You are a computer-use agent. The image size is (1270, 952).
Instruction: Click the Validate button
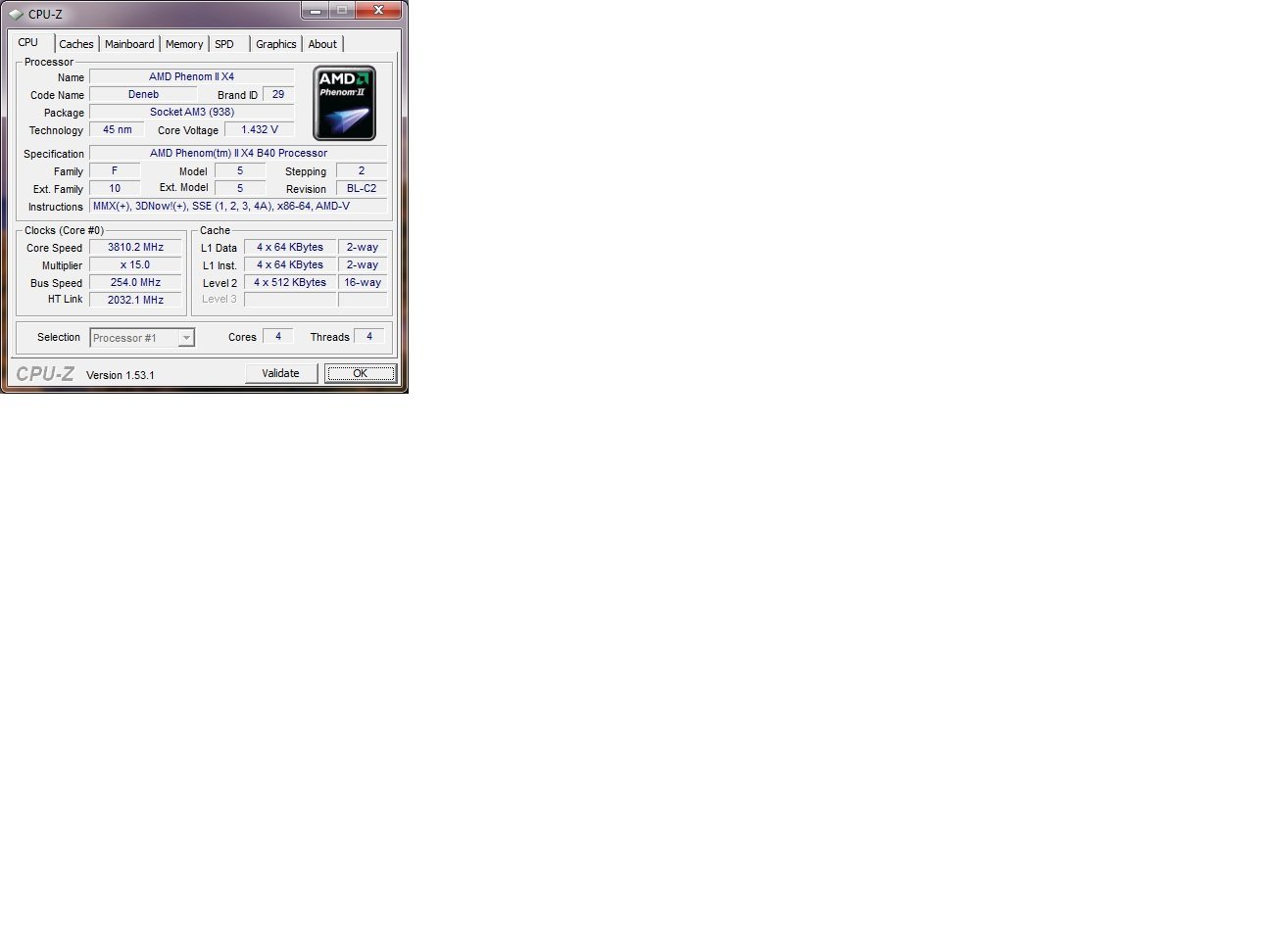point(281,373)
